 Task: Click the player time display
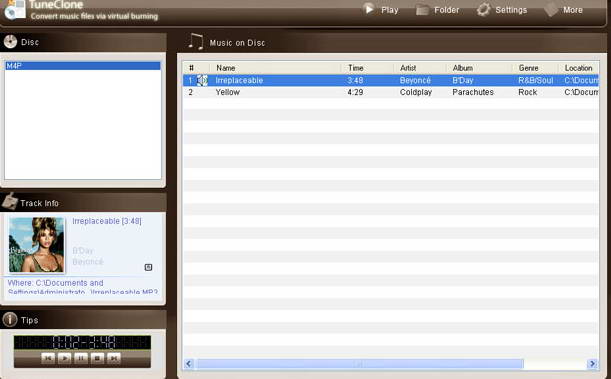coord(82,342)
